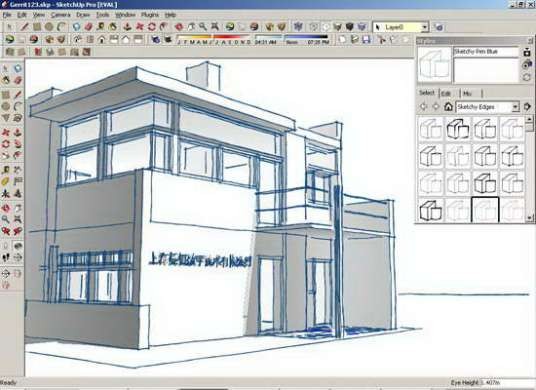Switch to the Mix tab in Styles
536x390 pixels.
pyautogui.click(x=468, y=93)
